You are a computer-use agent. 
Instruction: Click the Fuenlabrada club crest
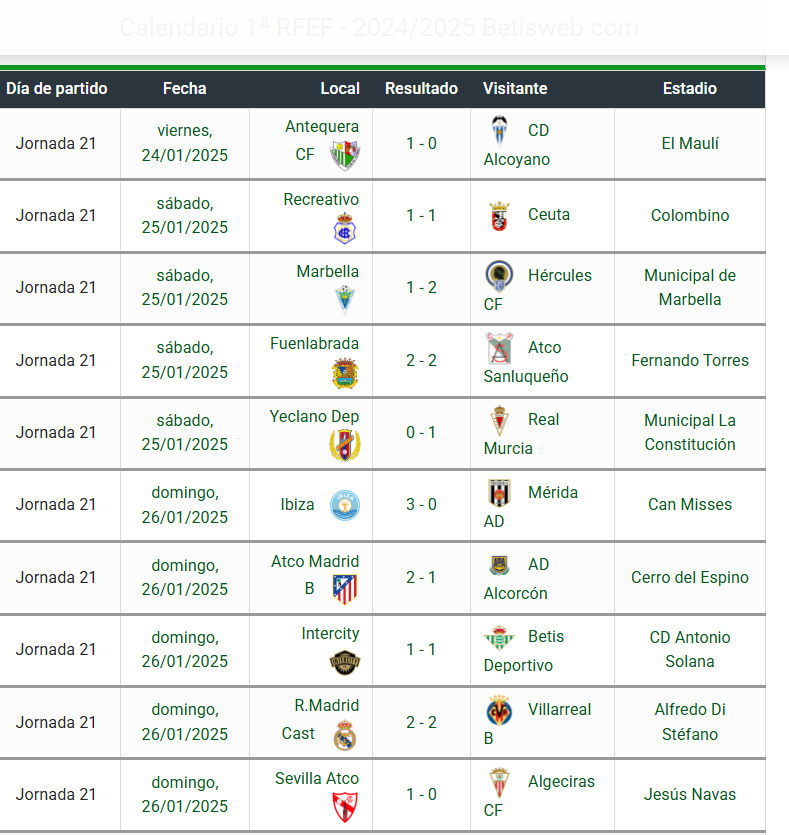click(x=345, y=373)
